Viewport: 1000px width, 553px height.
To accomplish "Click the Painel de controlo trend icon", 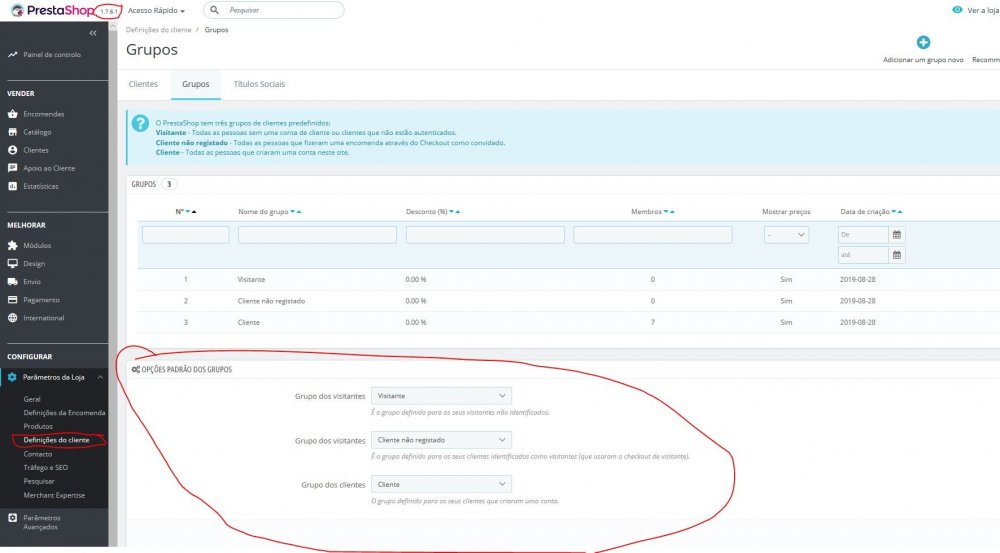I will pos(12,54).
